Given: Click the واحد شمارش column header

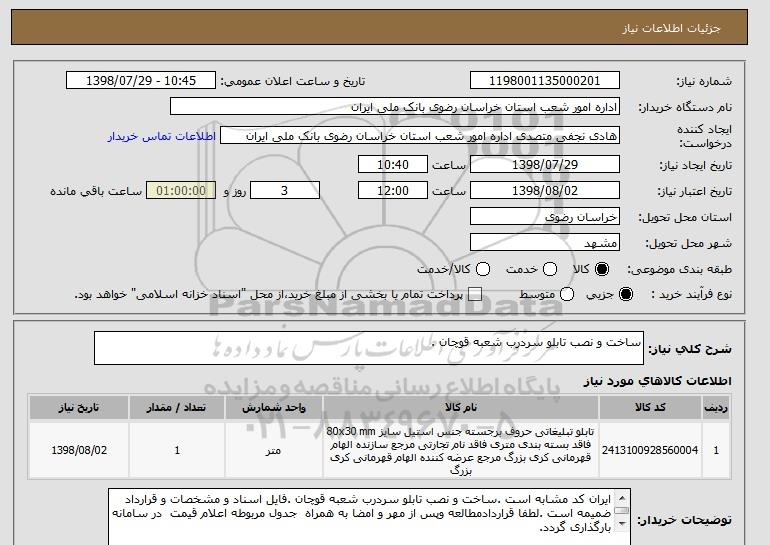Looking at the screenshot, I should (x=274, y=408).
